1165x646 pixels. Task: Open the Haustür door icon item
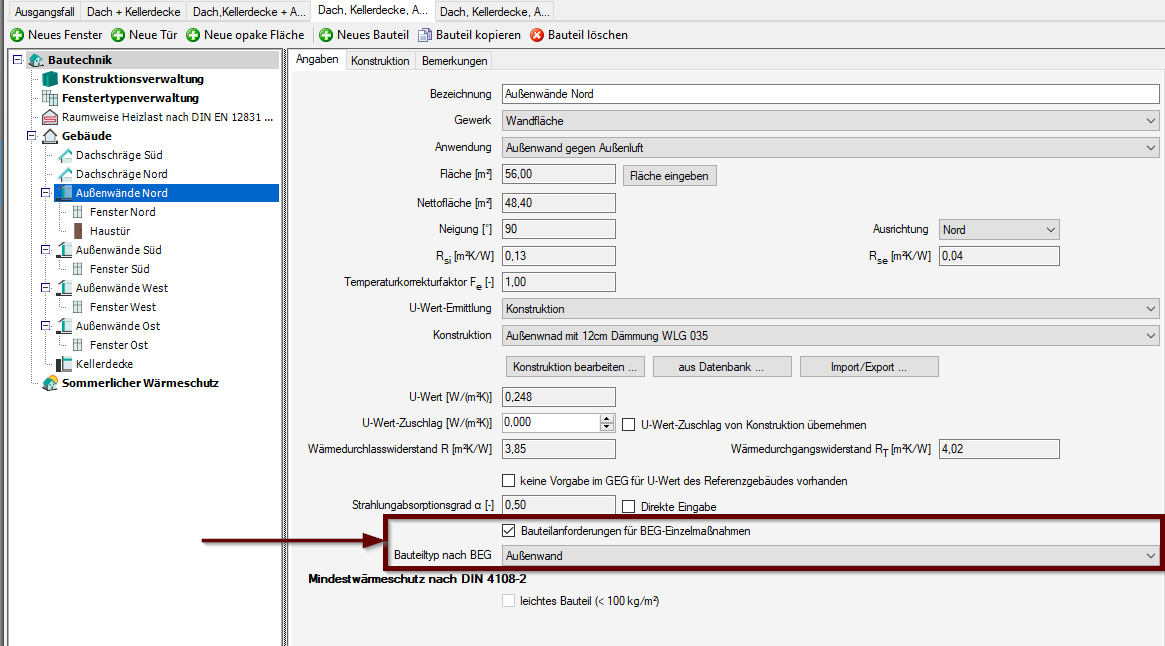pyautogui.click(x=78, y=231)
